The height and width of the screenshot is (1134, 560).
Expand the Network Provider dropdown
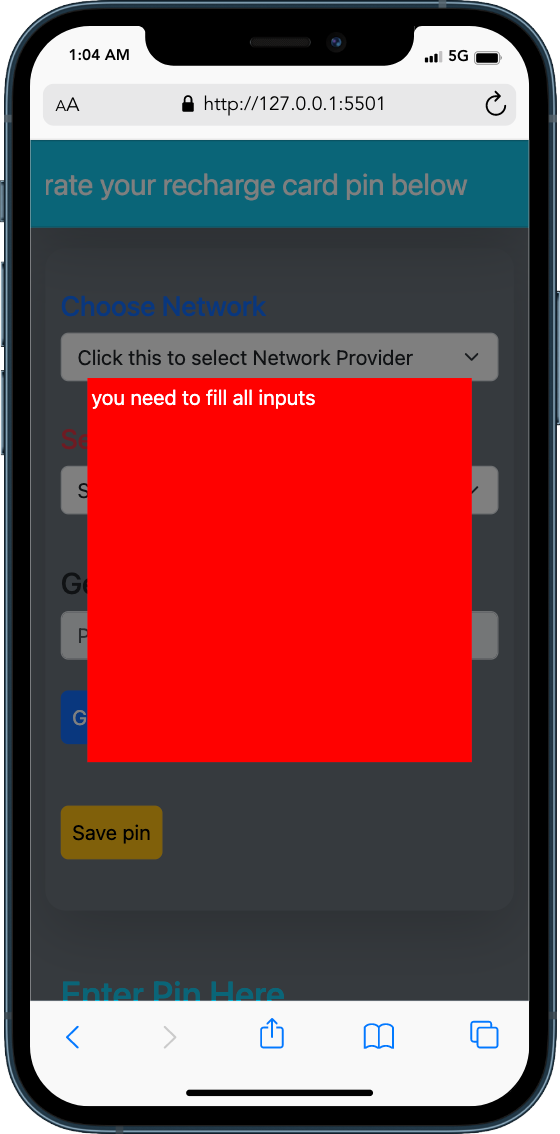(279, 357)
